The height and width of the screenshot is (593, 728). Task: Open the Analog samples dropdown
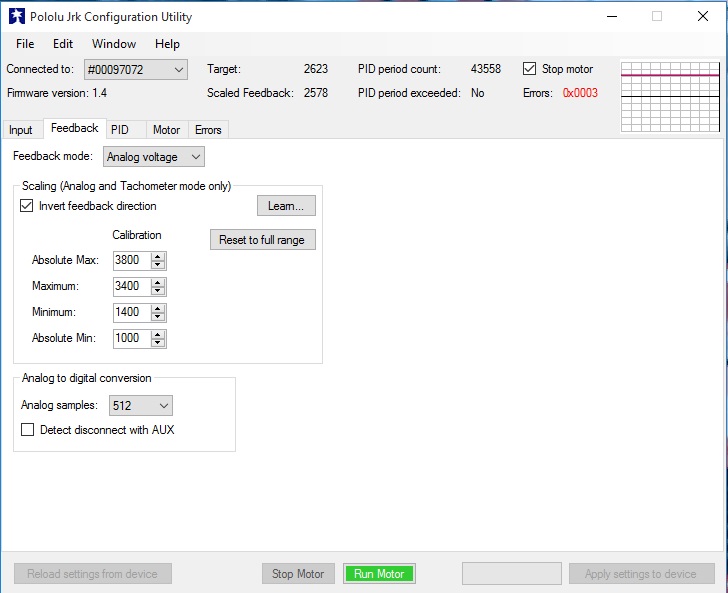[141, 405]
